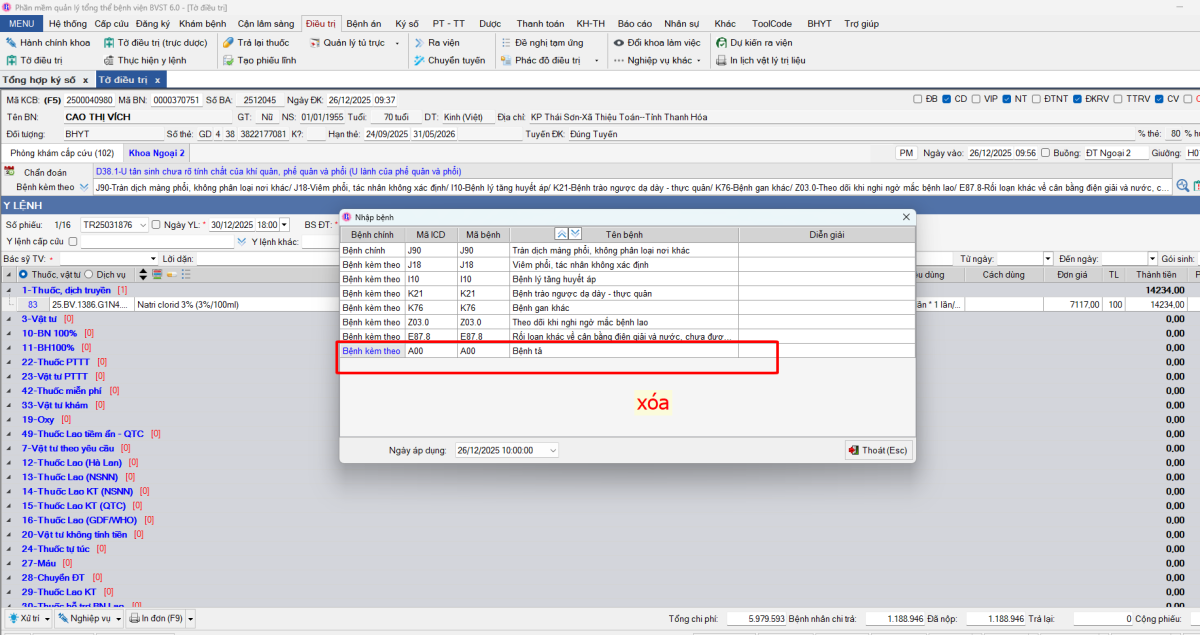This screenshot has width=1200, height=635.
Task: Click Đổi khoa làm việc eye icon
Action: [x=619, y=43]
